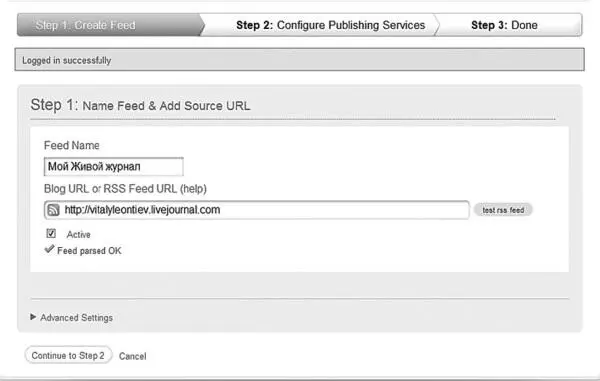Screen dimensions: 600x381
Task: Switch to Step 3: Done tab
Action: [504, 25]
